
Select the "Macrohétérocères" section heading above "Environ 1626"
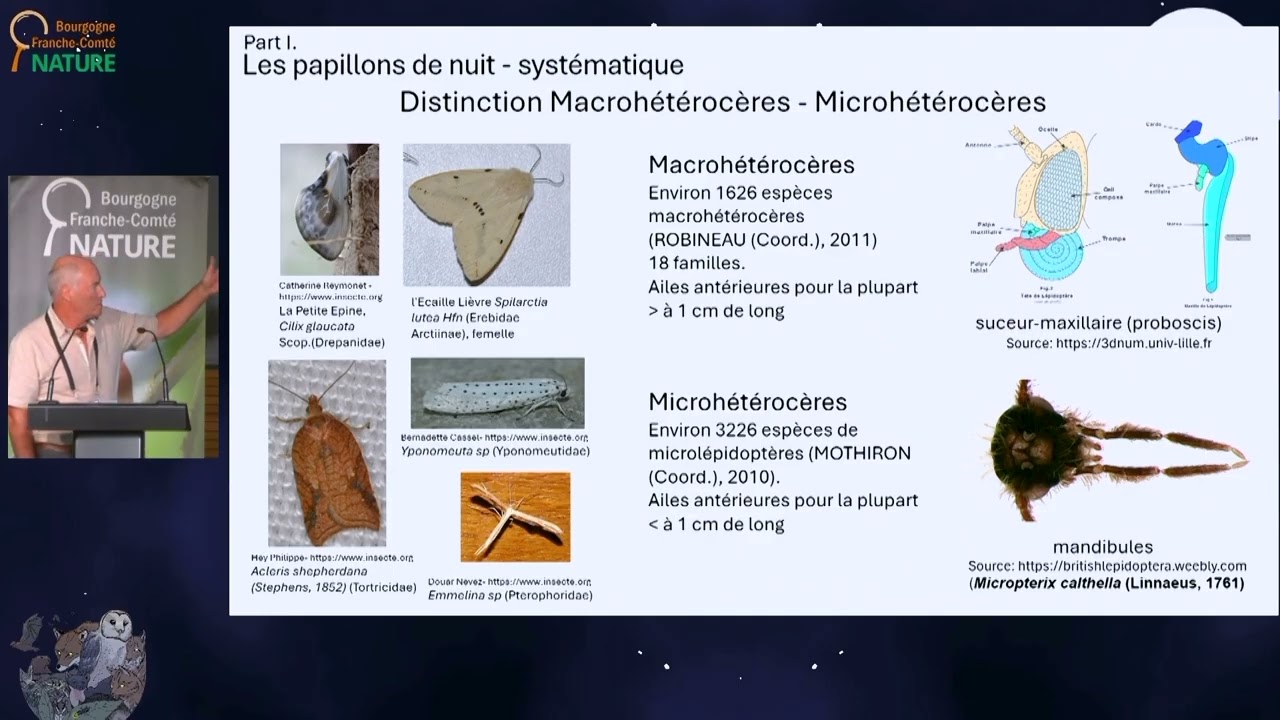pyautogui.click(x=751, y=165)
